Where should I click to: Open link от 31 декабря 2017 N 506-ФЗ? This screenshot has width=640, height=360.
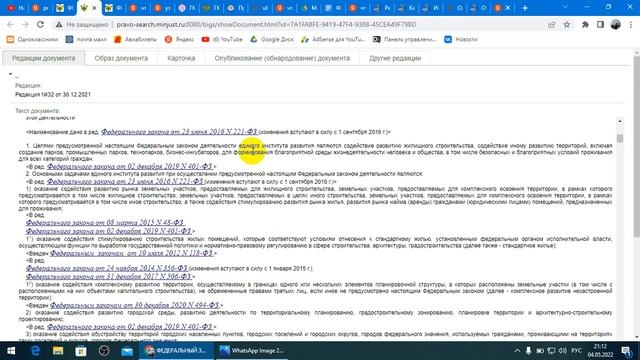tap(109, 276)
